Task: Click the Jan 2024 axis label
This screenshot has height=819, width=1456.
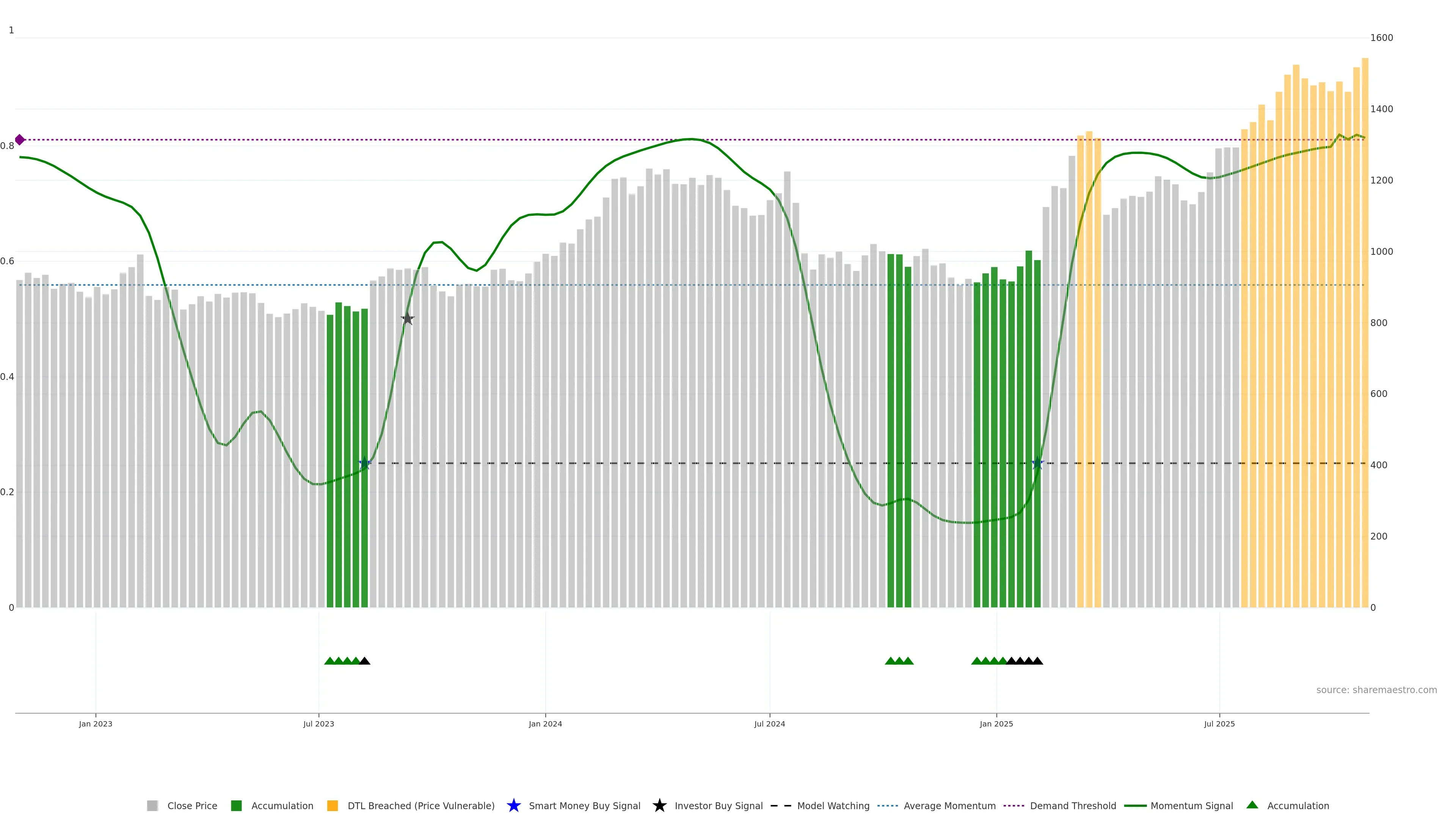Action: point(546,724)
